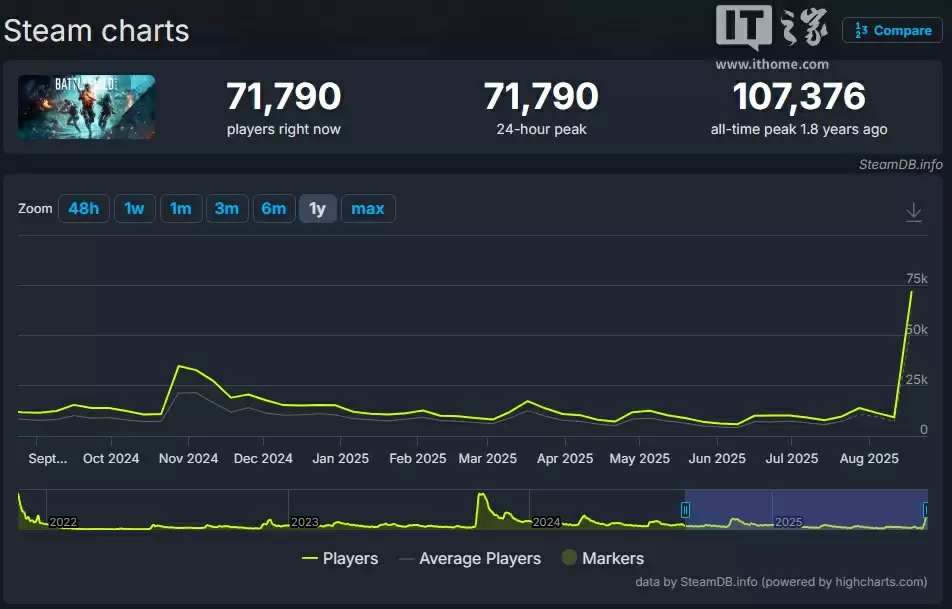
Task: Toggle the Players series in legend
Action: (x=340, y=559)
